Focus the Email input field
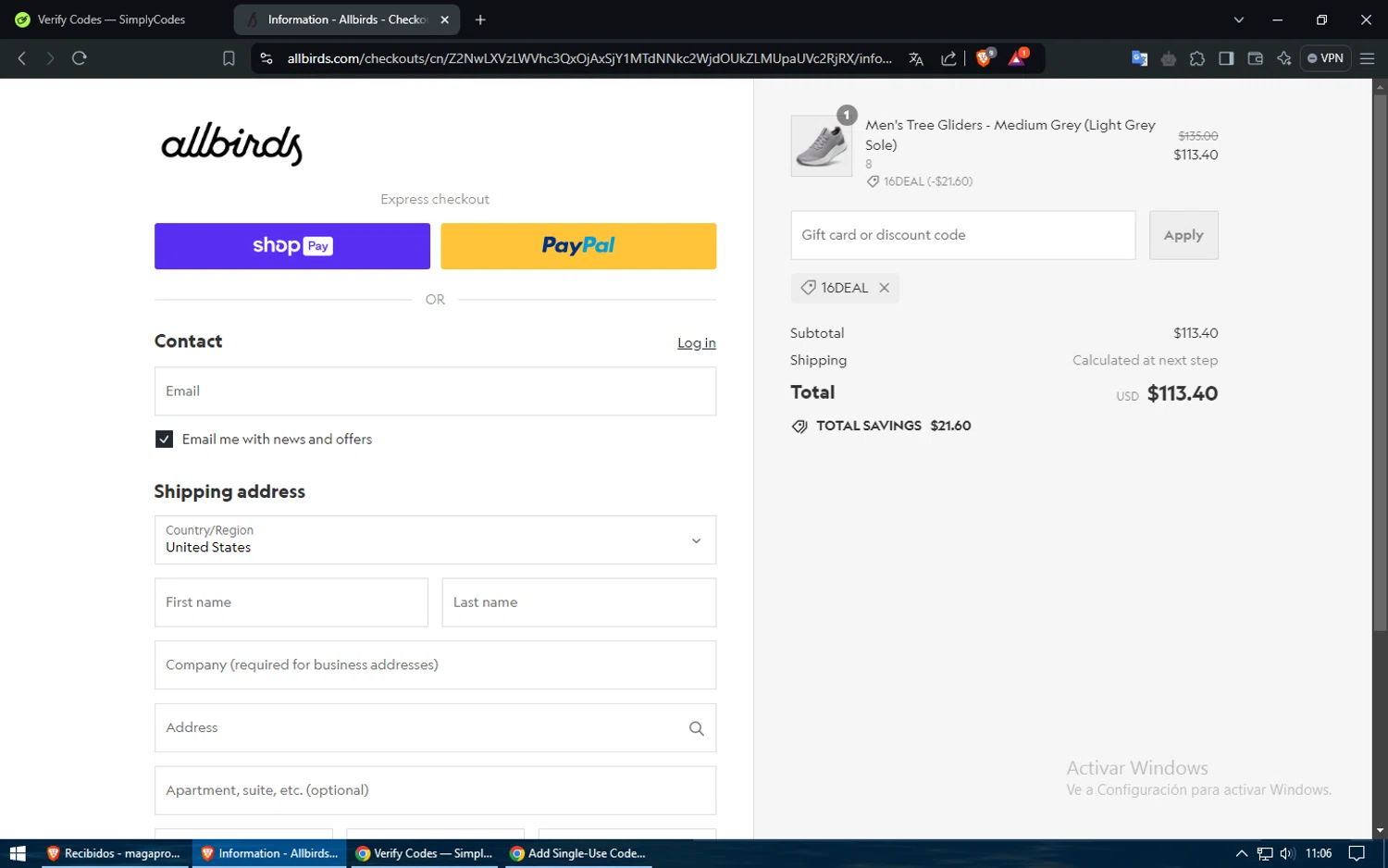 pyautogui.click(x=435, y=391)
